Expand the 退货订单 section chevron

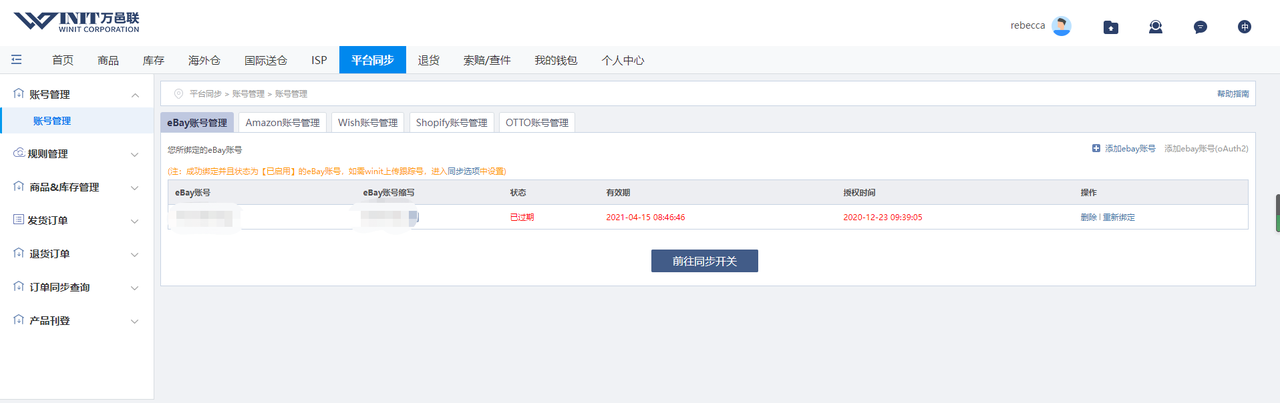click(135, 254)
